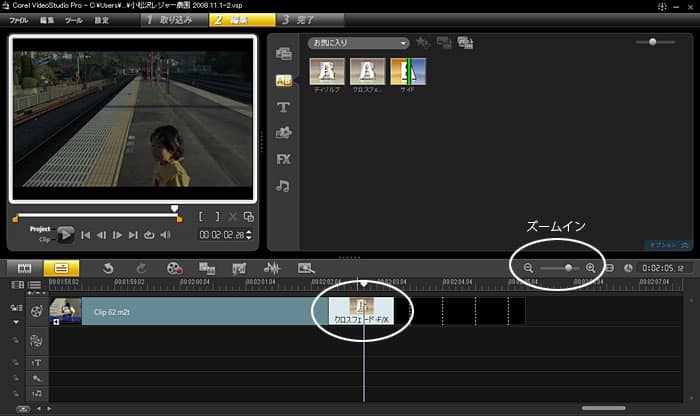Click the Overlay Track button
Screen dimensions: 700x416
(x=36, y=341)
